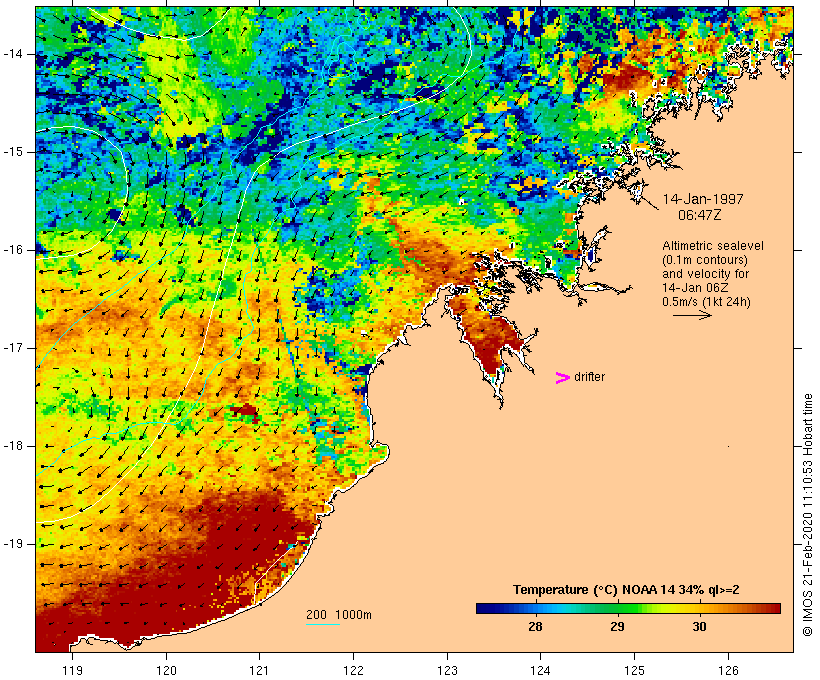Click the longitude axis label '124'
The width and height of the screenshot is (820, 680).
point(540,670)
